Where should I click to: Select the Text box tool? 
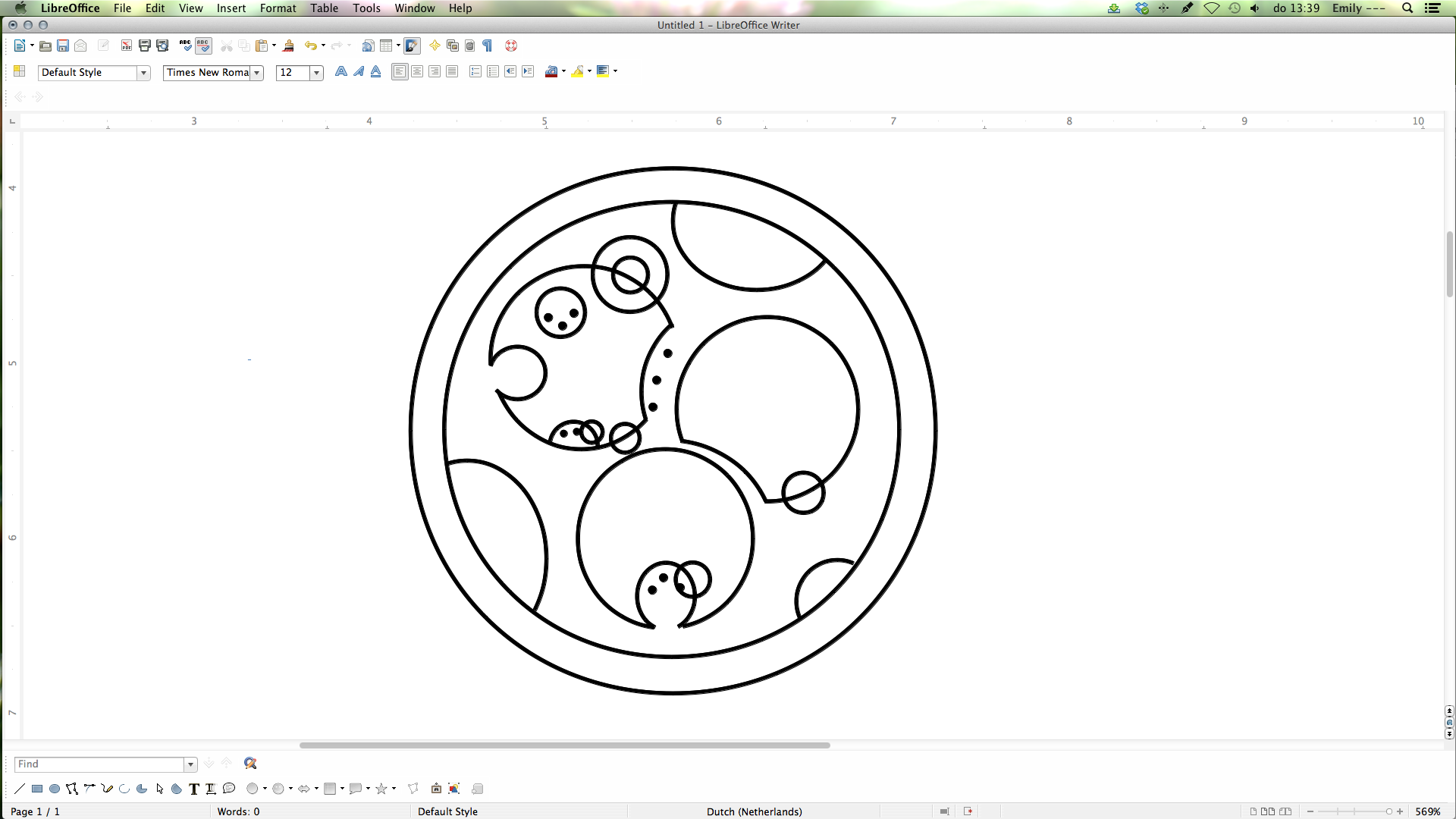194,789
